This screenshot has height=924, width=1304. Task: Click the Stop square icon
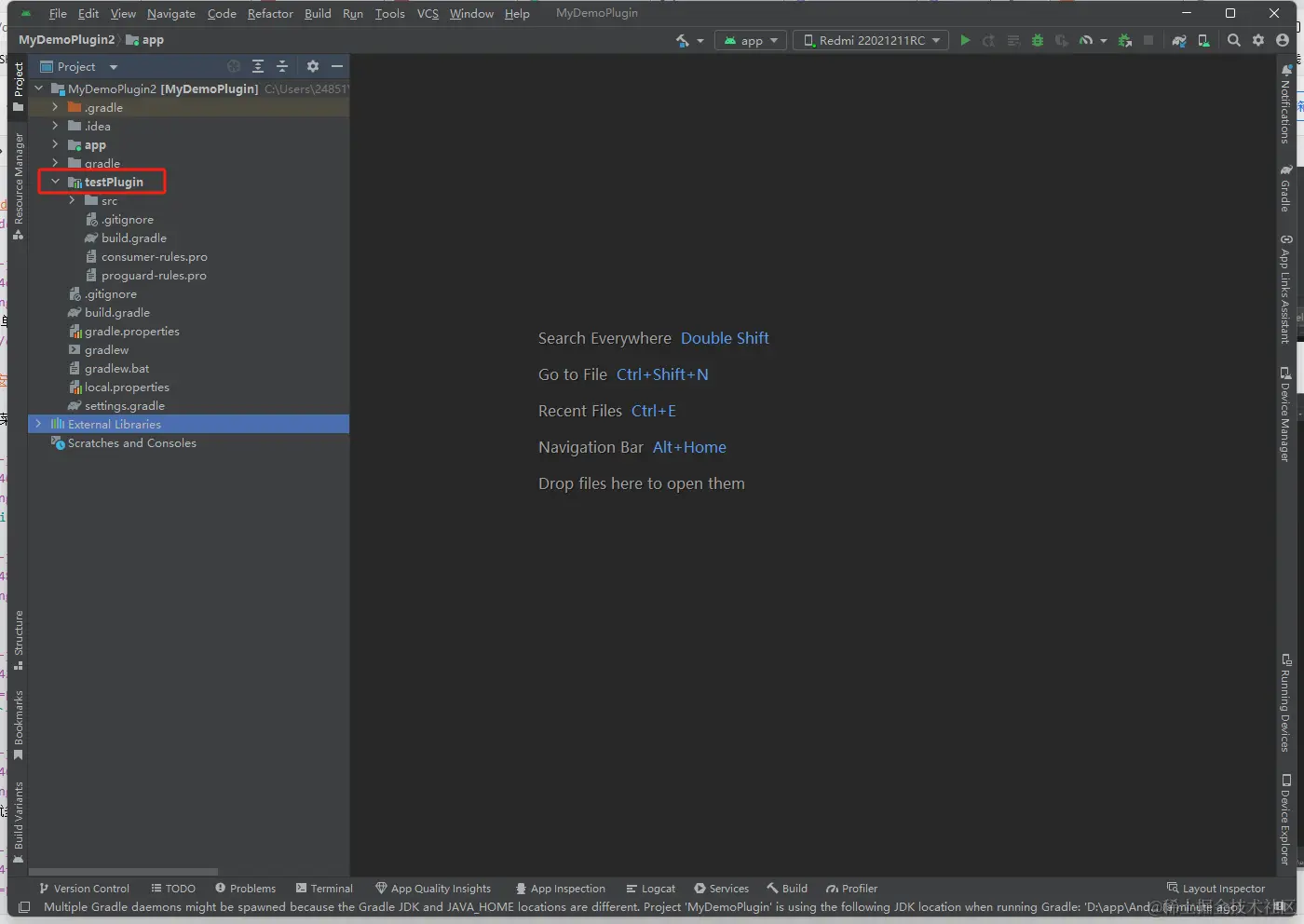[1148, 40]
